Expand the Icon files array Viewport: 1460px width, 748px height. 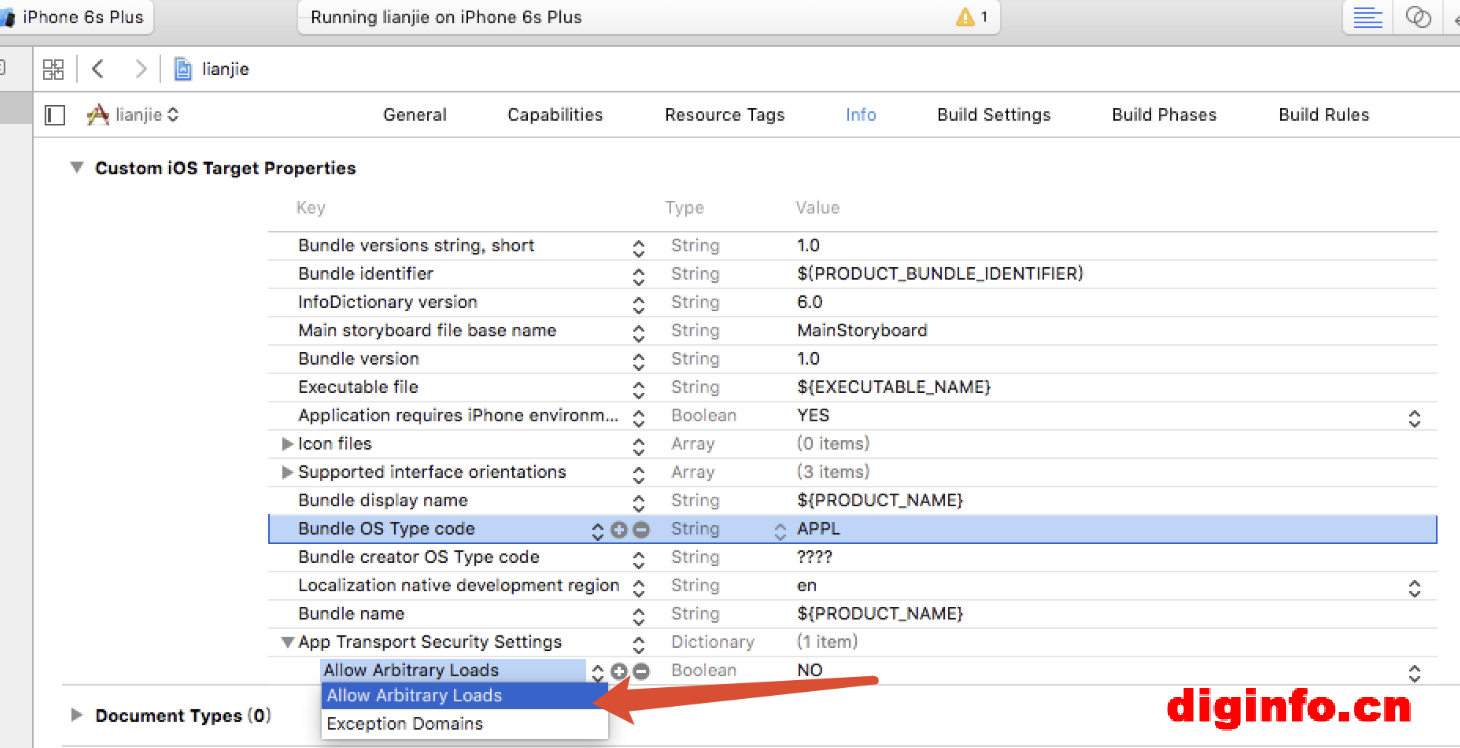pyautogui.click(x=288, y=444)
